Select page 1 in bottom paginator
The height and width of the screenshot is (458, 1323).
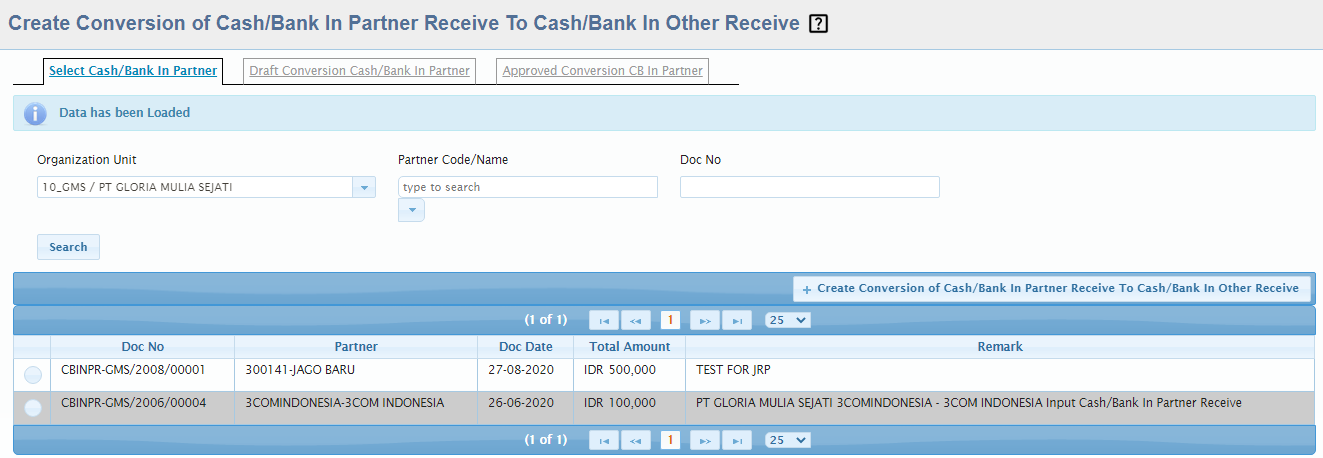coord(670,440)
